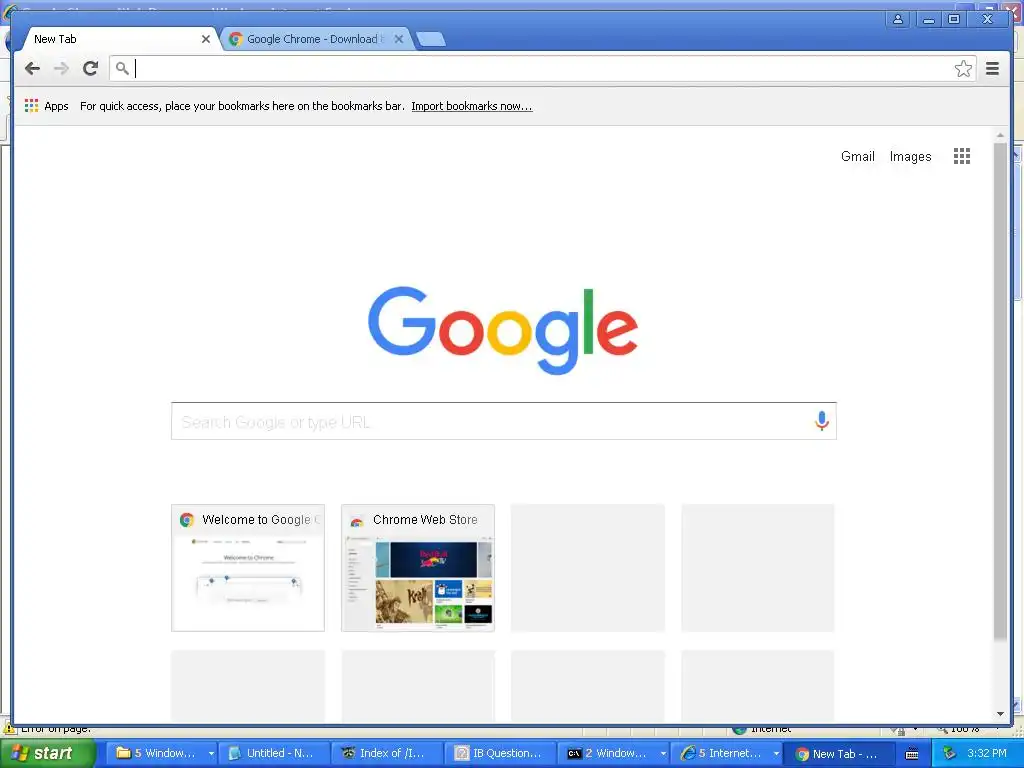
Task: Open the Chrome user profile button
Action: (x=898, y=19)
